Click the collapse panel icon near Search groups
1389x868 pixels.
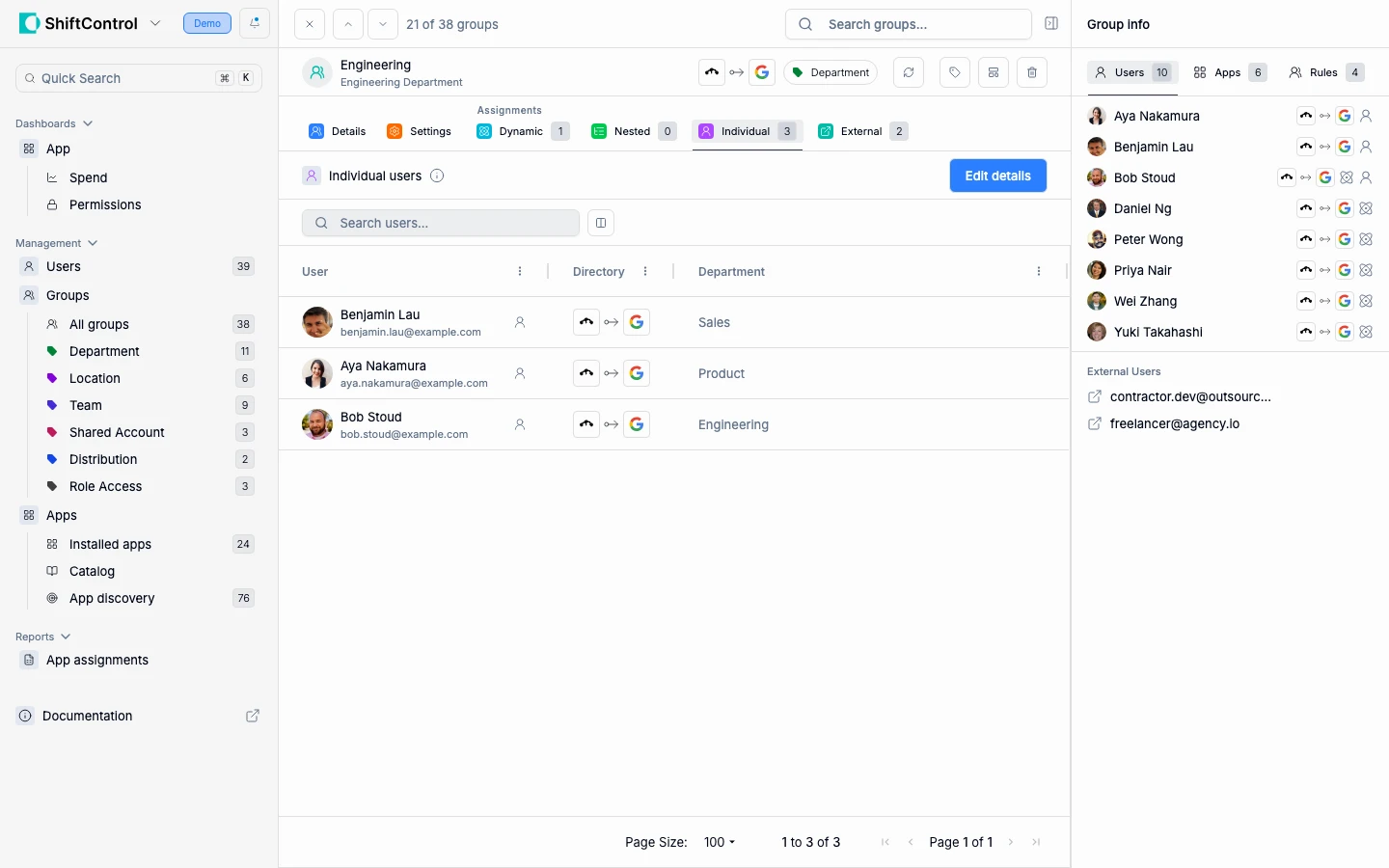(x=1051, y=24)
